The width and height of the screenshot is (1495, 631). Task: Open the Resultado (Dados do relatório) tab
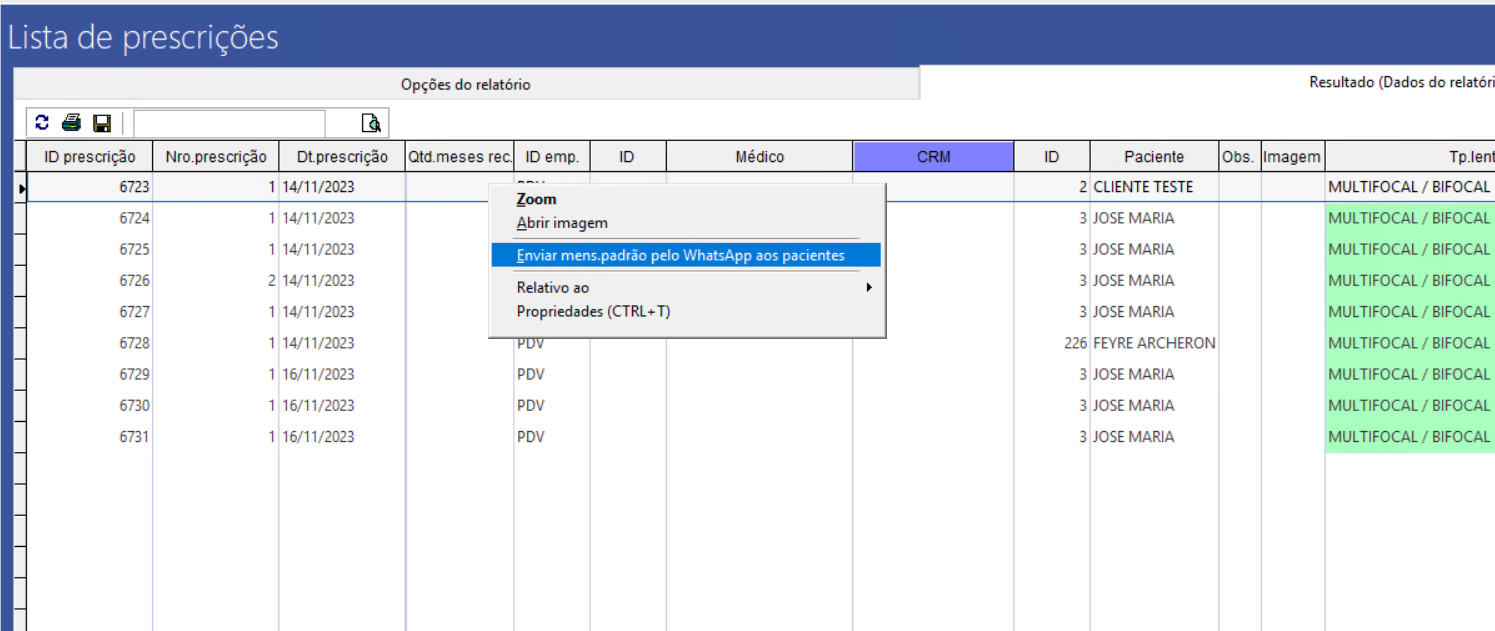coord(1400,83)
